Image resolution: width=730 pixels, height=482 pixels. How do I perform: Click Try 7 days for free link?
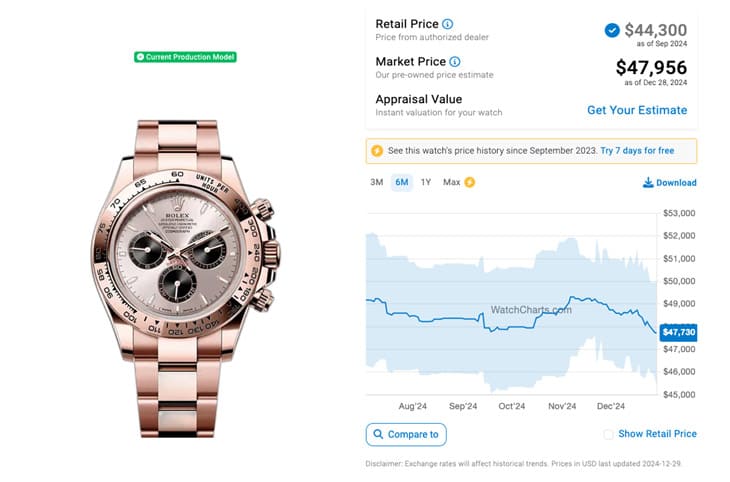tap(637, 151)
